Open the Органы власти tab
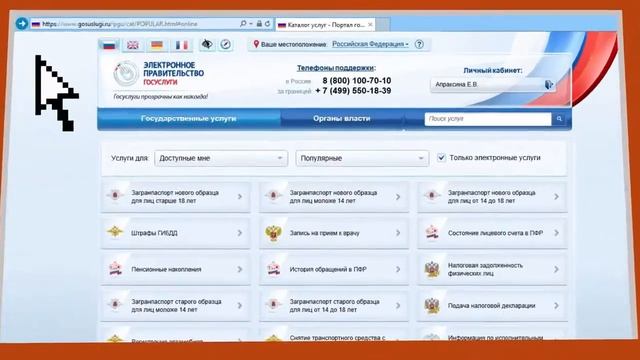The image size is (640, 360). [x=342, y=119]
